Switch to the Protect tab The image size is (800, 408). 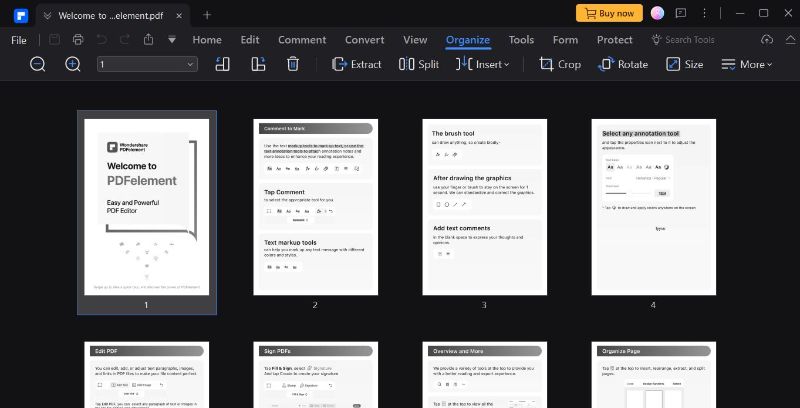pyautogui.click(x=615, y=40)
